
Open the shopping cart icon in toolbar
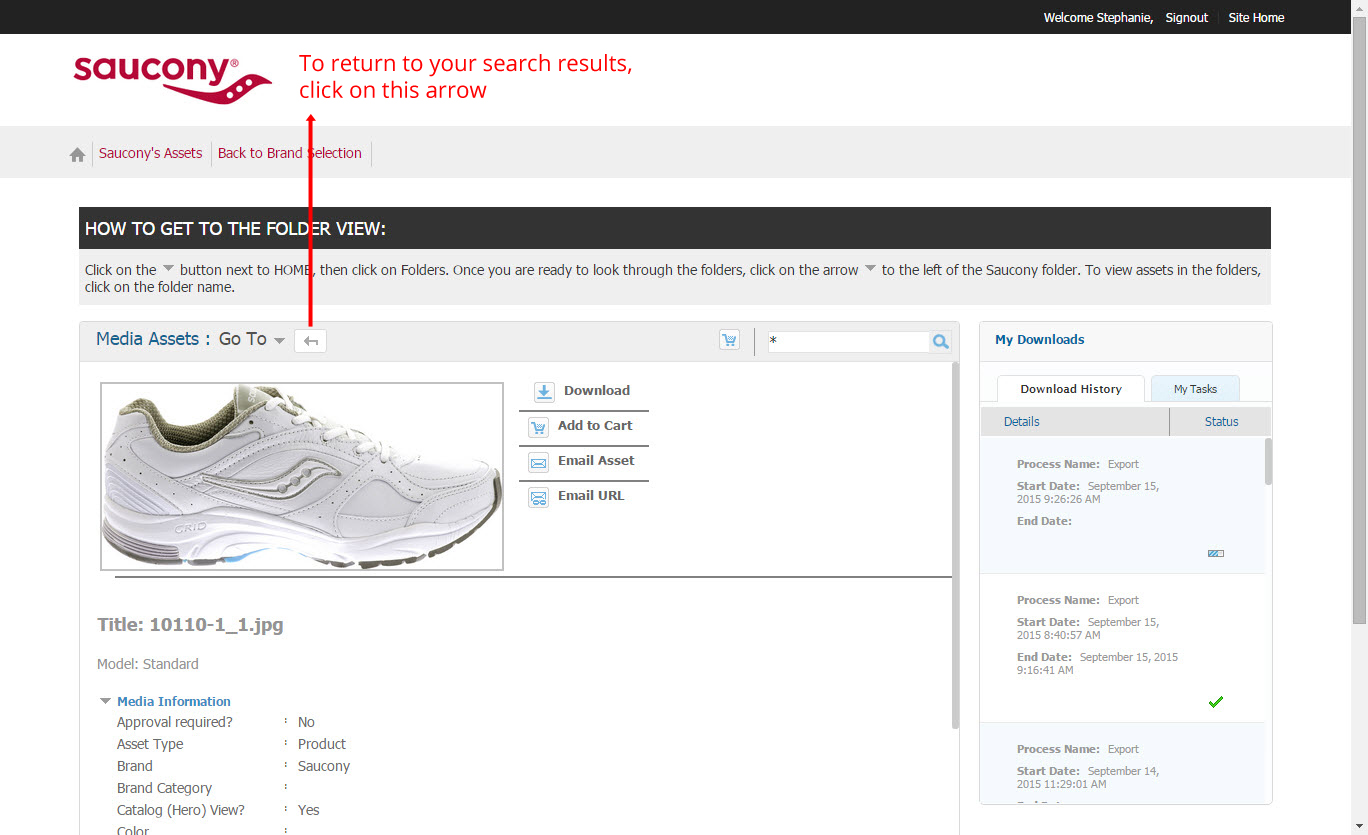(x=730, y=340)
